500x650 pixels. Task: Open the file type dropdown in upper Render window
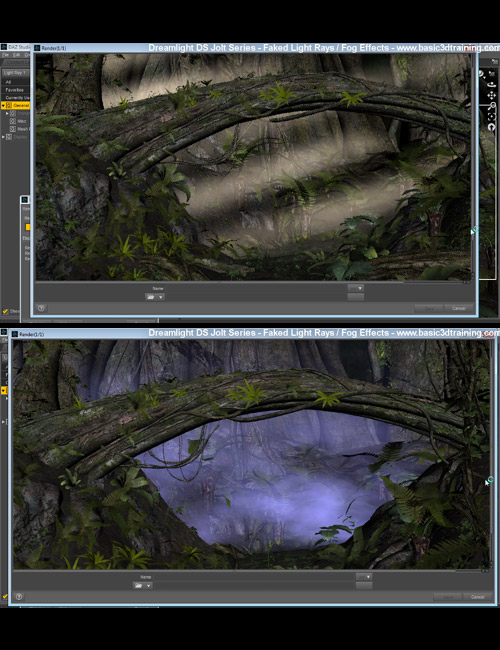coord(356,288)
